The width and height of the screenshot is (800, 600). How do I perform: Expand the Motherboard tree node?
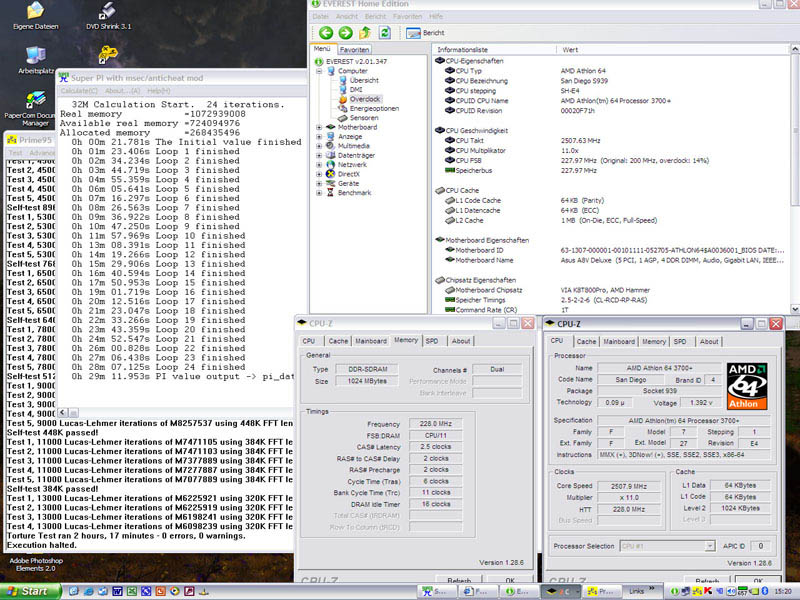[x=319, y=127]
